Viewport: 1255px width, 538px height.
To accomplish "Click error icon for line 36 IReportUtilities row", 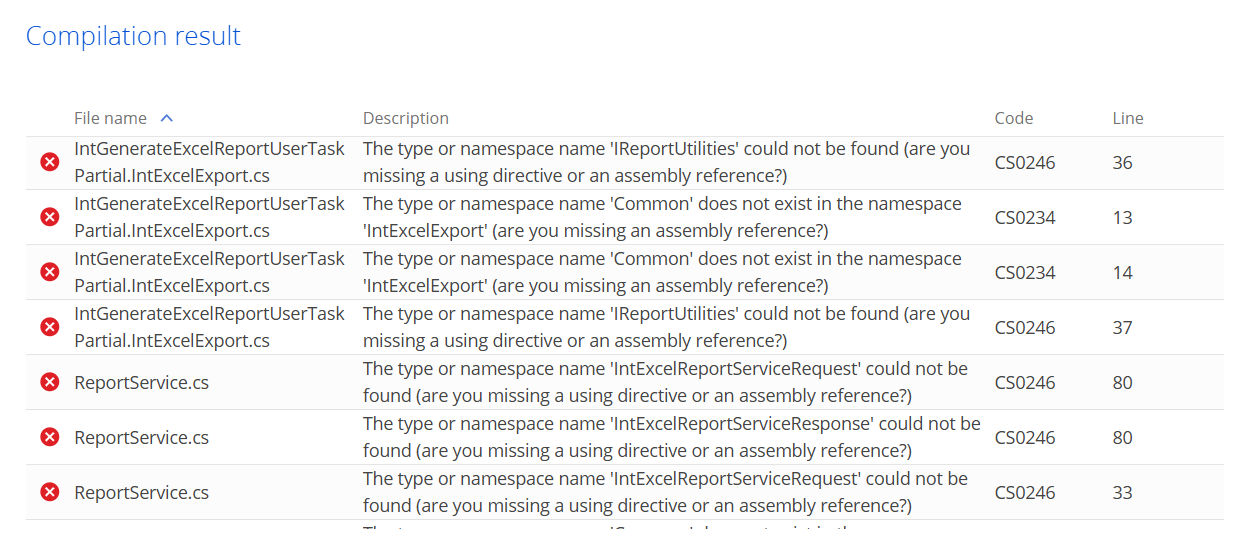I will (x=49, y=162).
